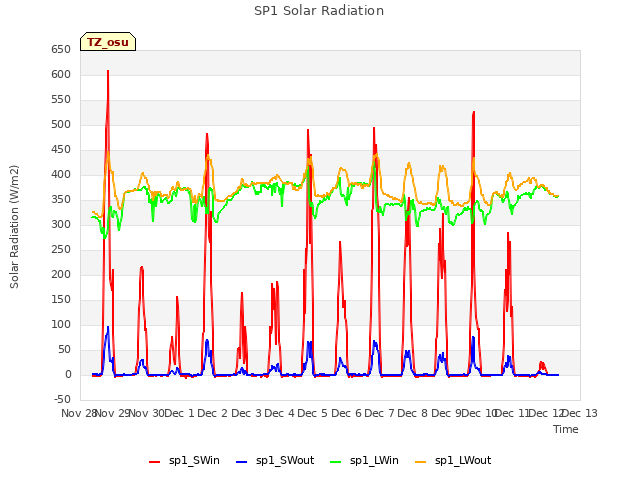Click the 100 y-axis tick label
This screenshot has width=640, height=480.
[61, 324]
